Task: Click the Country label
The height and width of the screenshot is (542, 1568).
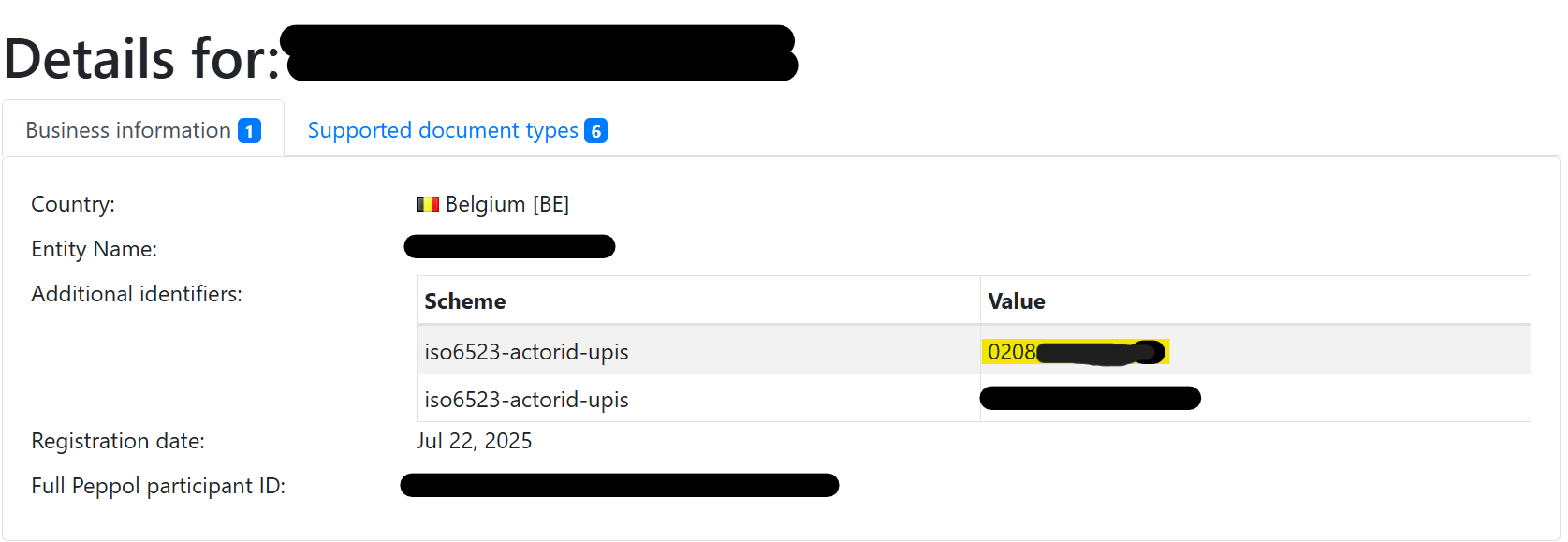Action: [73, 203]
